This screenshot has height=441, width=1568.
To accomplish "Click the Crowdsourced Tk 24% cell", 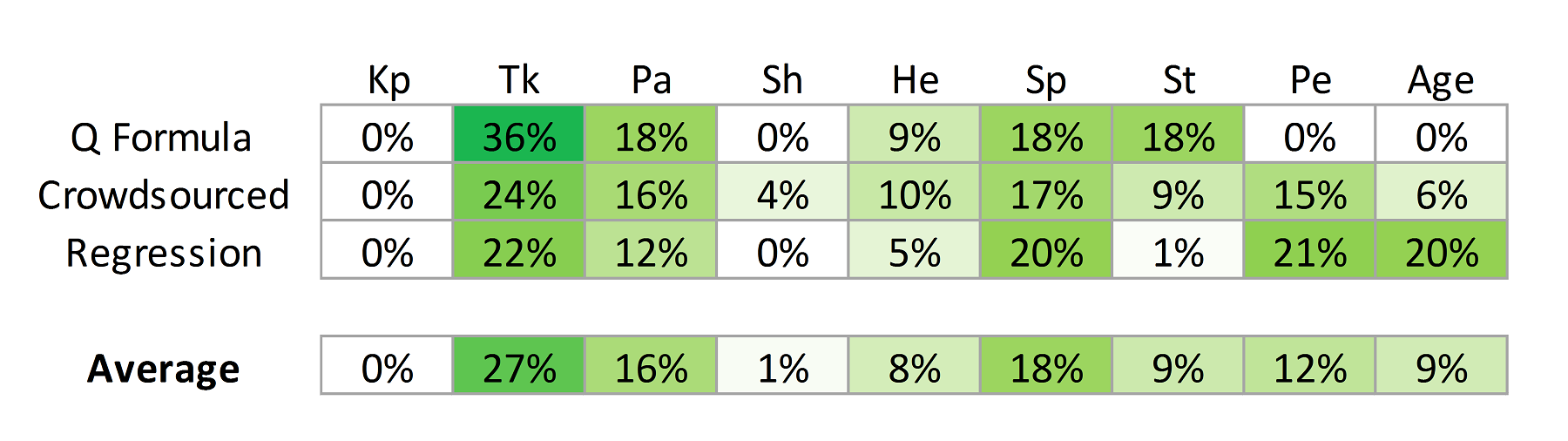I will 518,192.
